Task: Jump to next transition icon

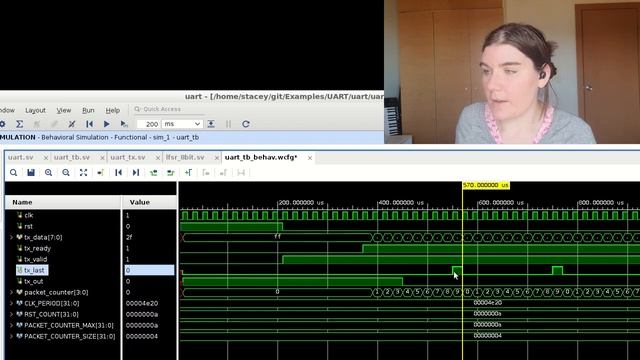Action: pyautogui.click(x=171, y=173)
